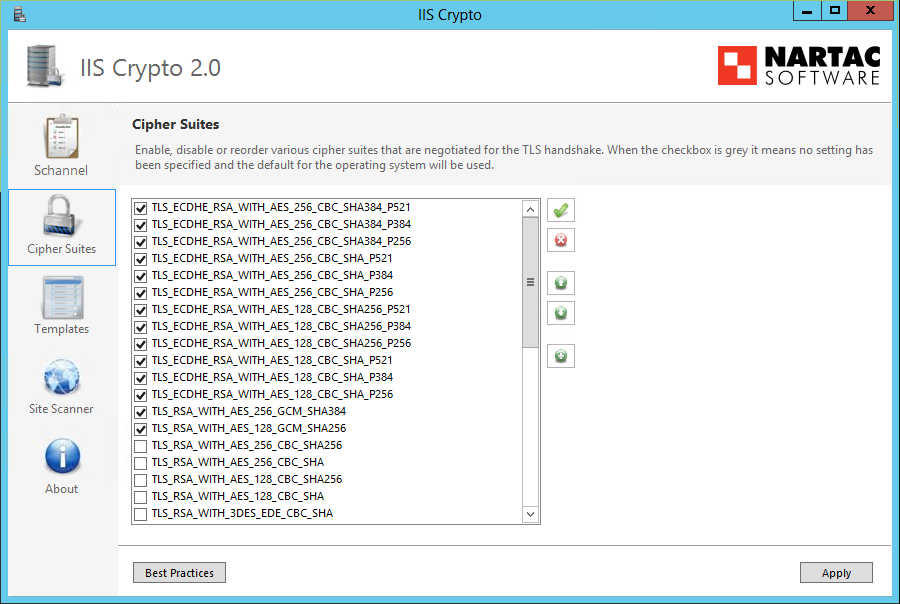Check TLS_RSA_WITH_AES_128_CBC_SHA256 box
This screenshot has width=900, height=604.
point(141,480)
